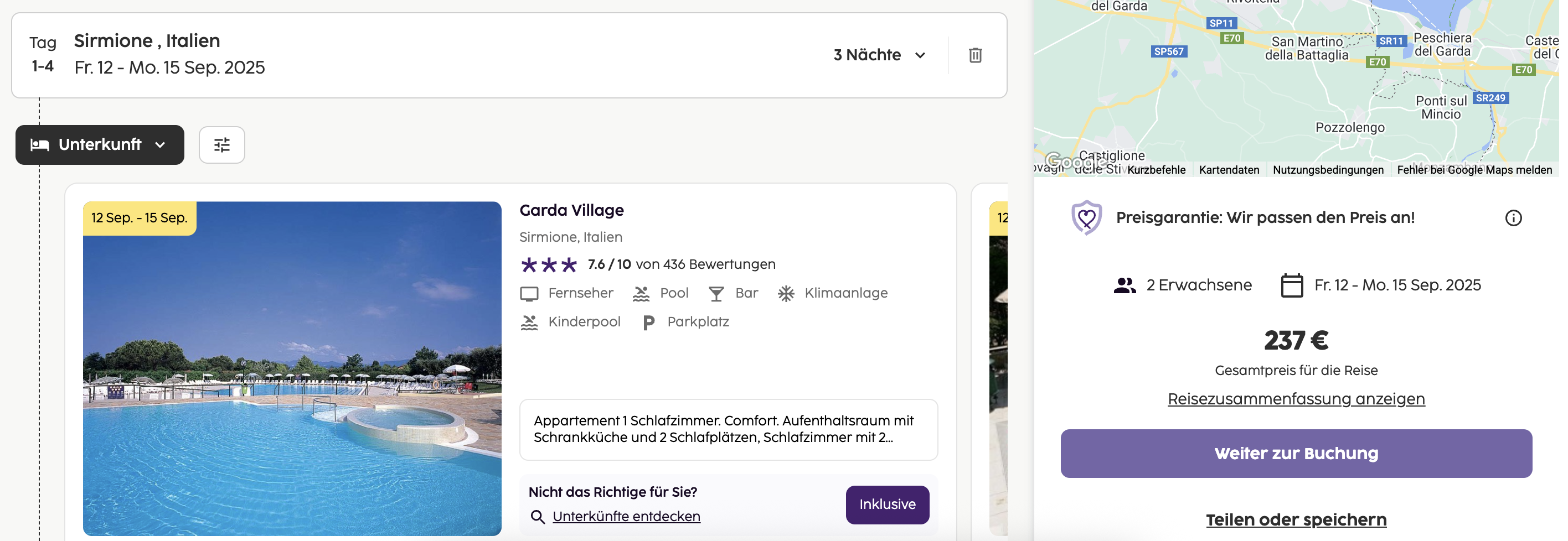Click the Peschiera del Garda map label
1568x541 pixels.
[1442, 44]
